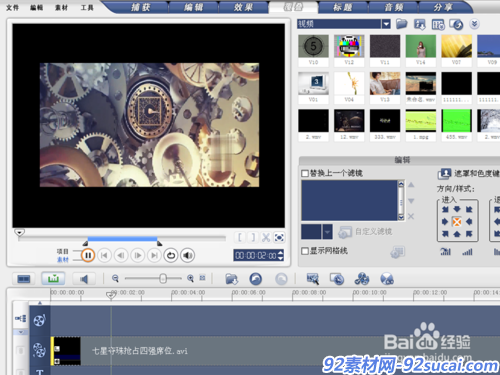
Task: Pause playback with the pause button
Action: coord(88,255)
